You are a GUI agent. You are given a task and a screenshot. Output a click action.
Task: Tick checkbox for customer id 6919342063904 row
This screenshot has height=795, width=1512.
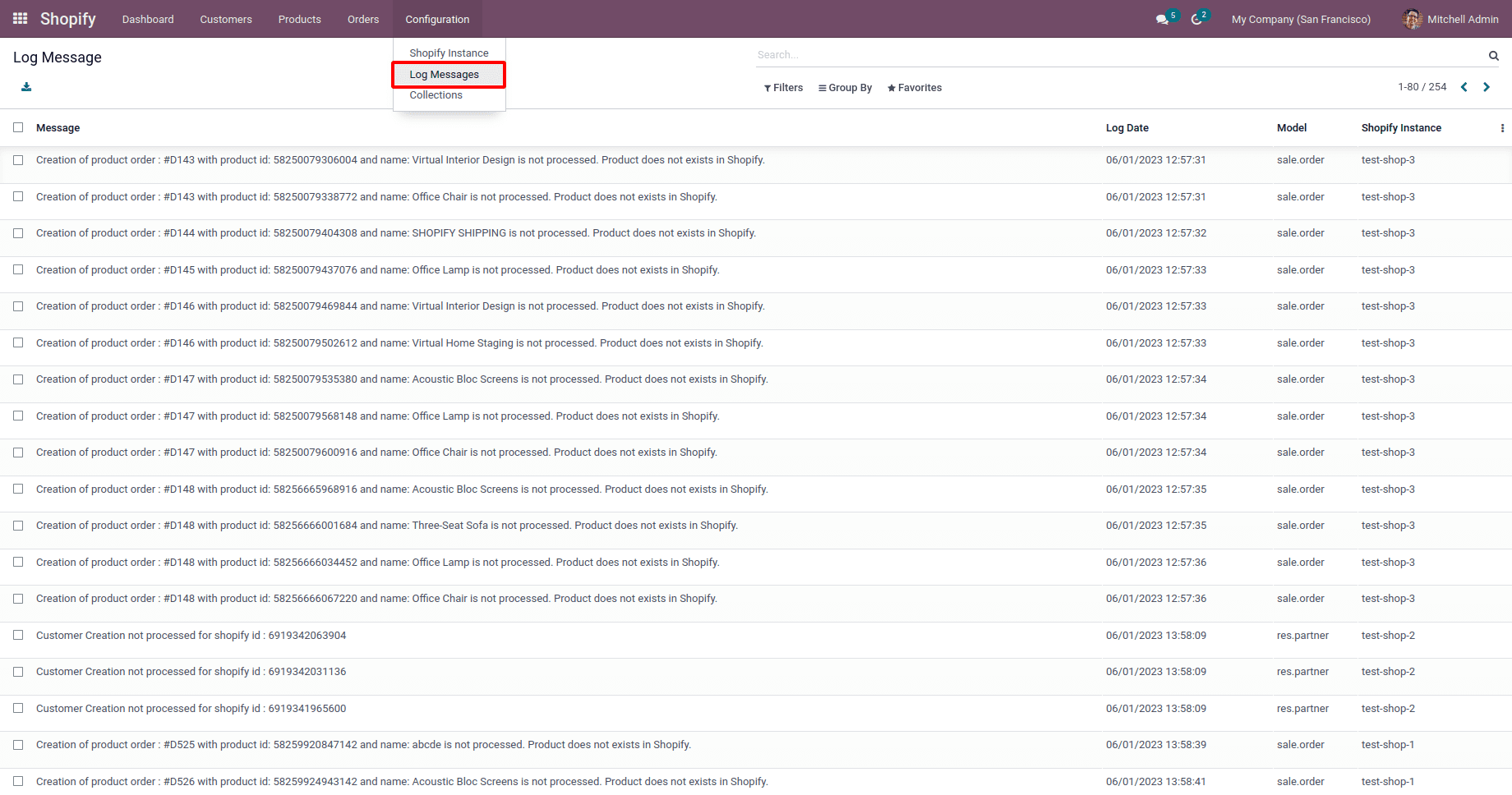pyautogui.click(x=18, y=636)
